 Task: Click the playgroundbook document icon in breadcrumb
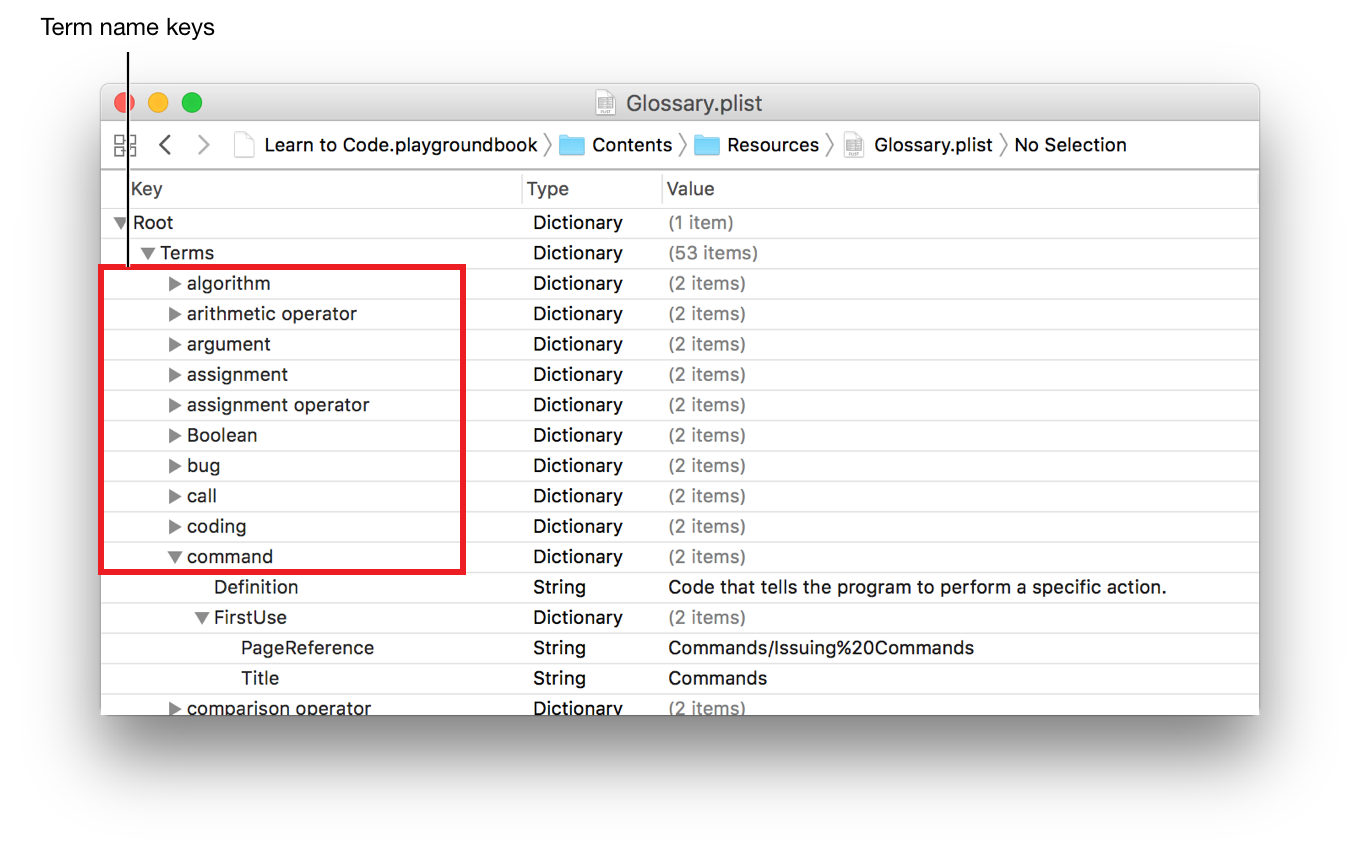(244, 146)
